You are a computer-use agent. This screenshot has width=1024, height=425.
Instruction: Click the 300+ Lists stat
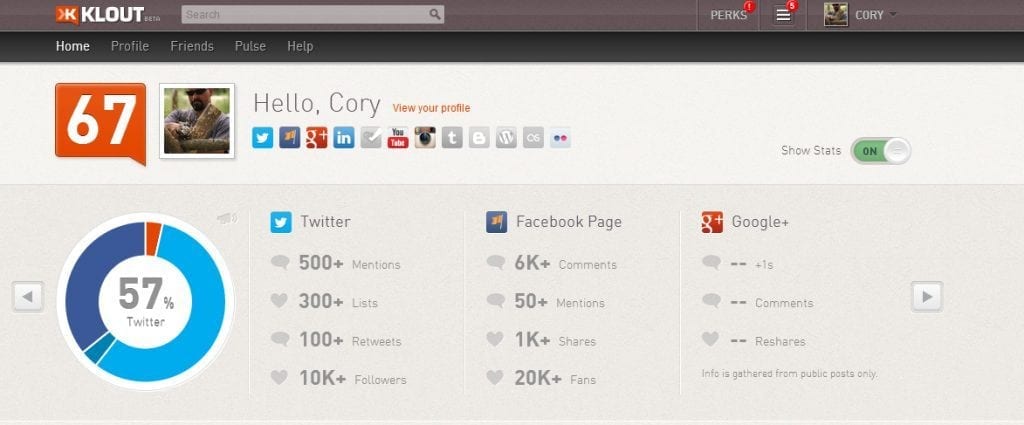pyautogui.click(x=324, y=302)
